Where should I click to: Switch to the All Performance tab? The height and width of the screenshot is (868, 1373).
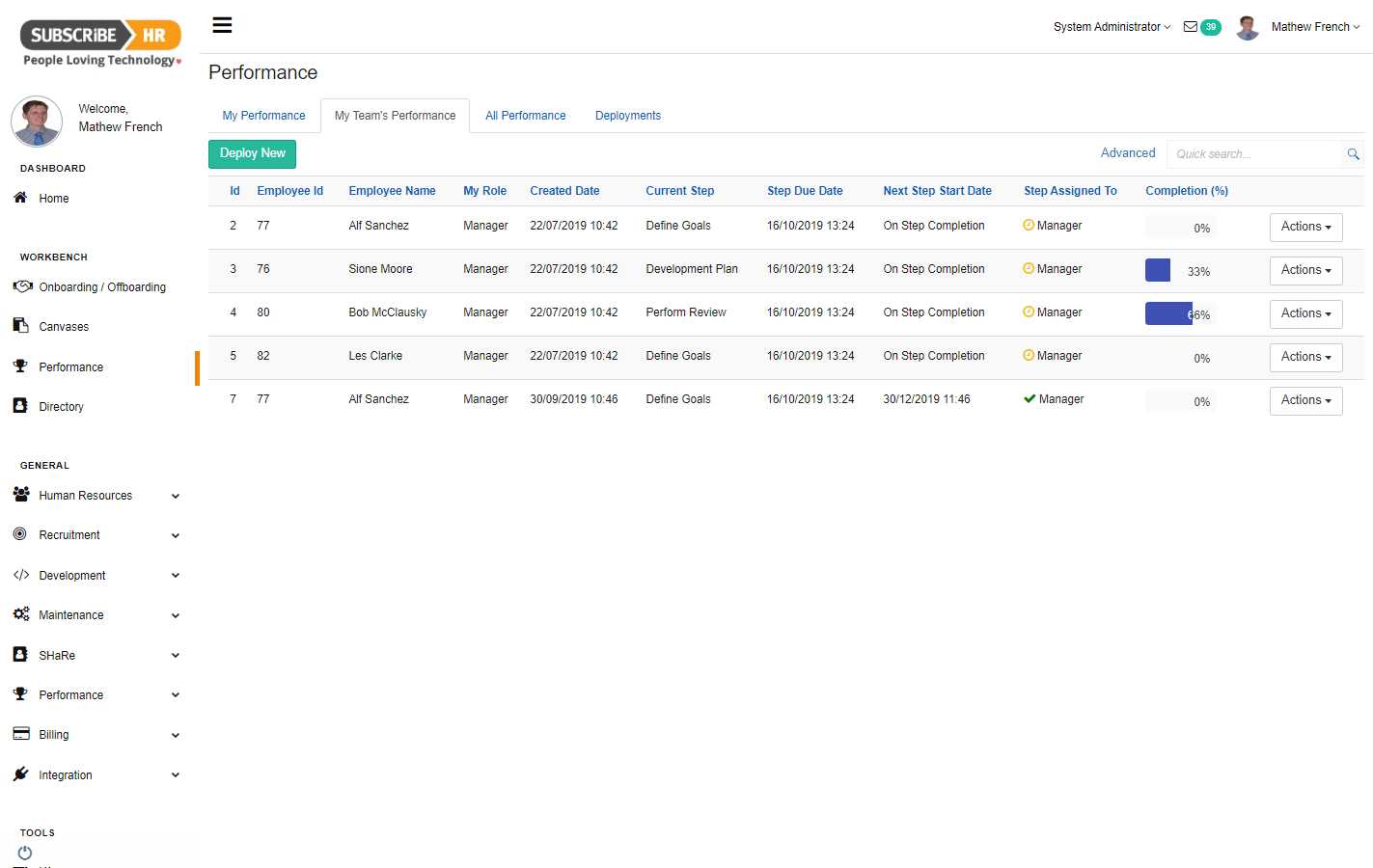tap(525, 115)
